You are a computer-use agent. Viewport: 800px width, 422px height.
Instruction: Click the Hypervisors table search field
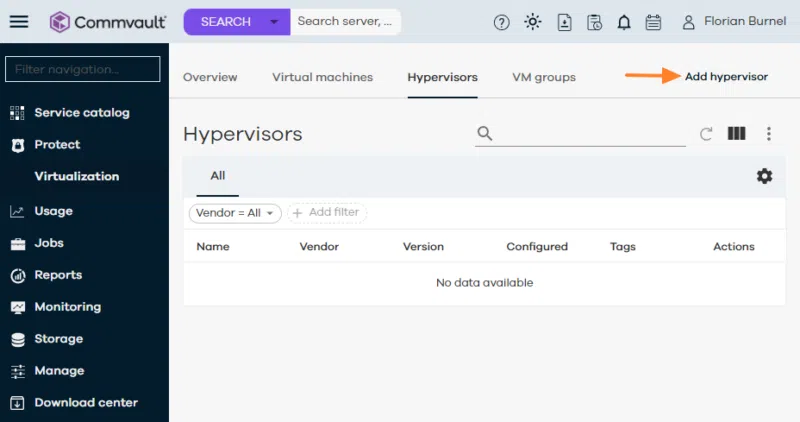coord(590,134)
